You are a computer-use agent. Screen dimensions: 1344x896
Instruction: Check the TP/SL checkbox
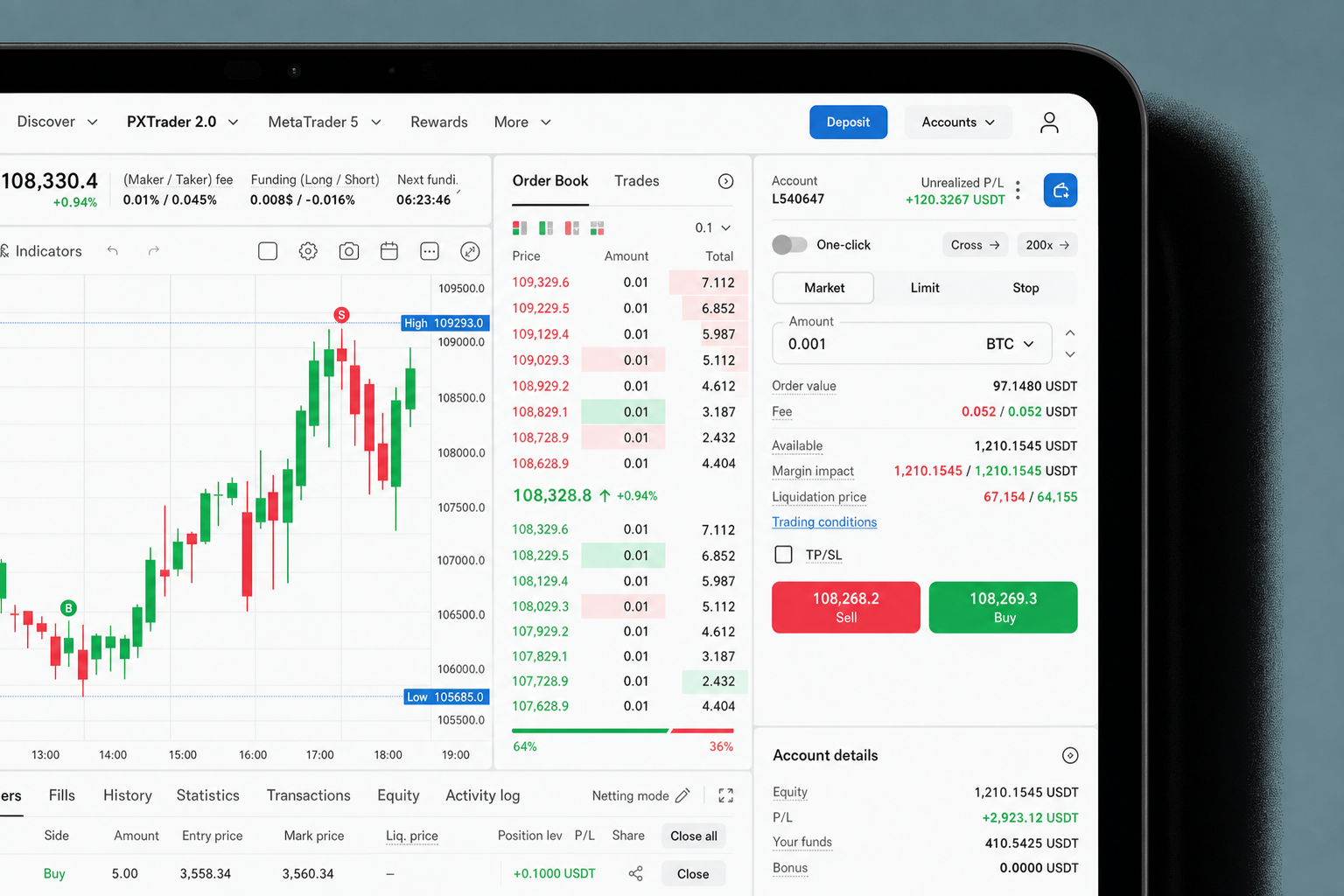[784, 555]
